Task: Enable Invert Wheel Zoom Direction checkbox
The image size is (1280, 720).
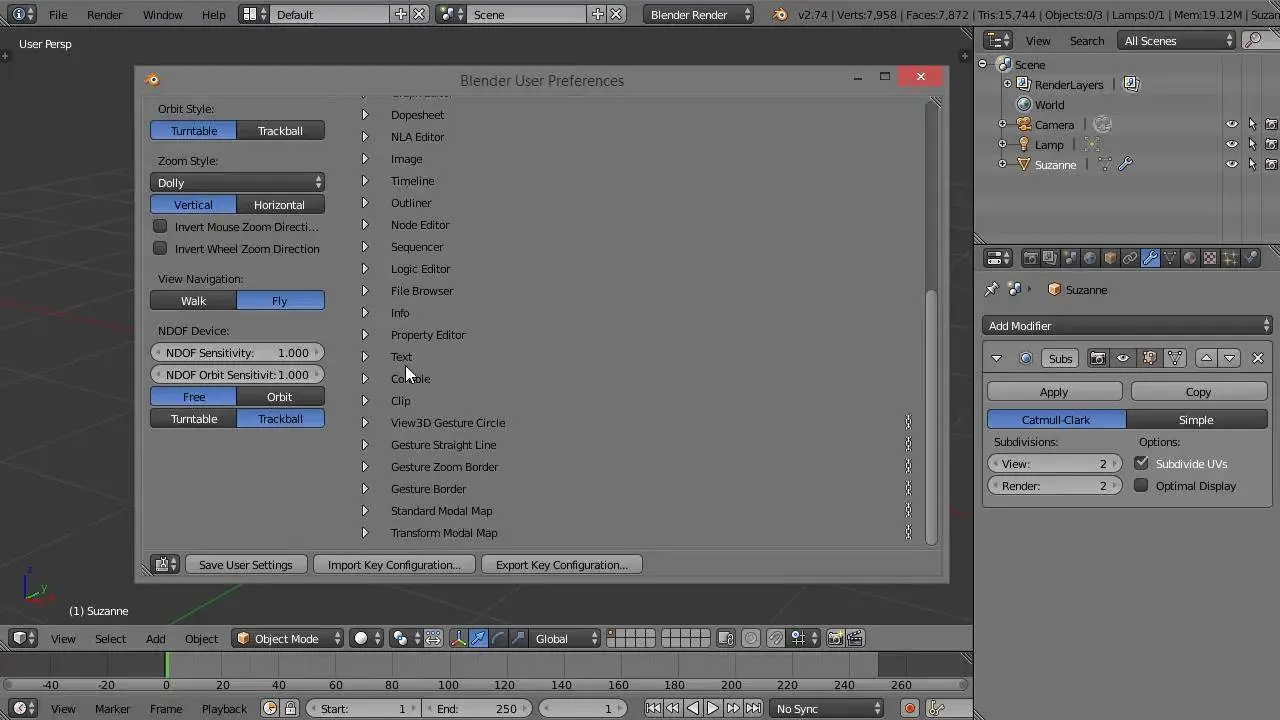Action: [x=160, y=248]
